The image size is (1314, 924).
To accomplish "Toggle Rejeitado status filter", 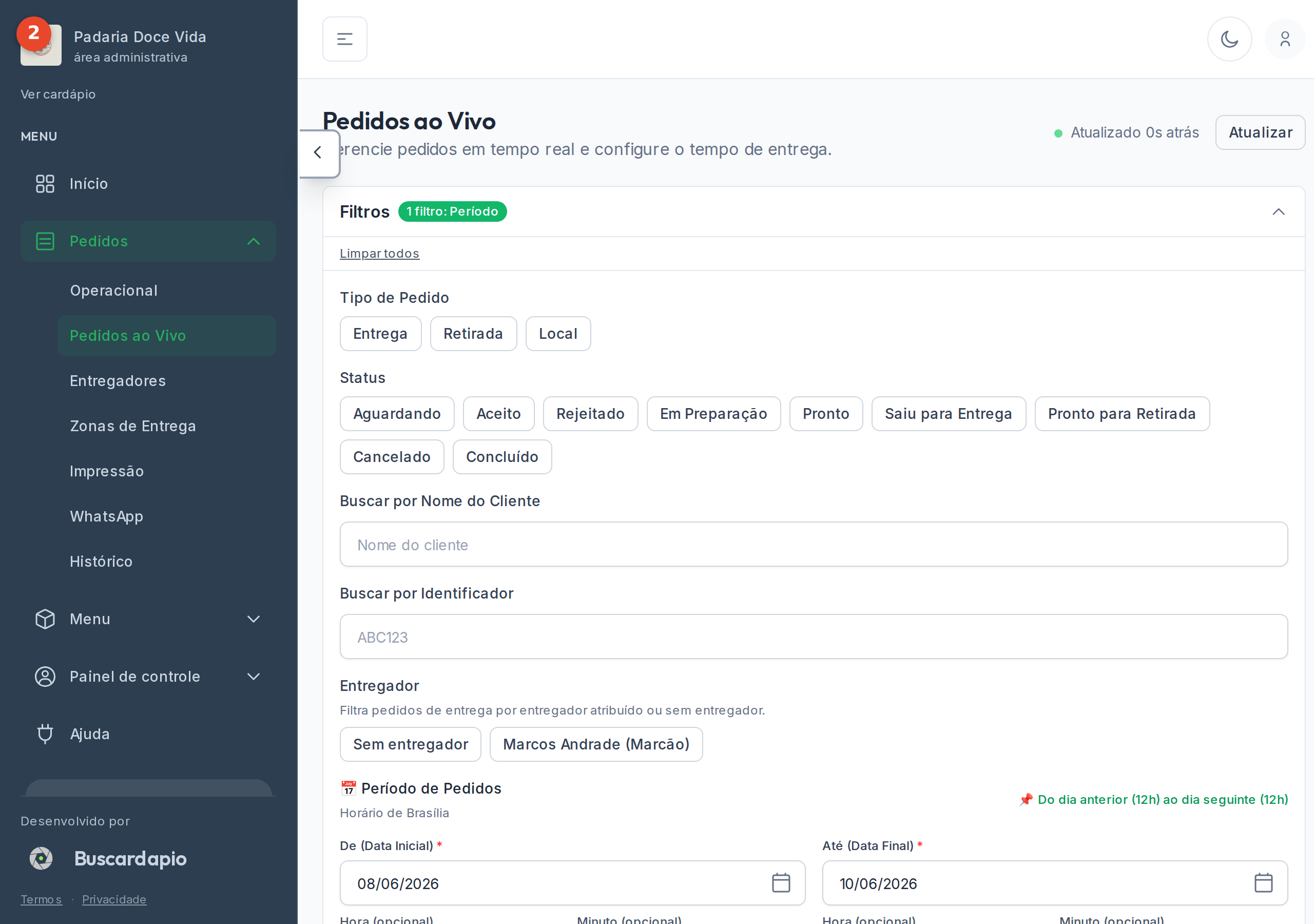I will click(591, 414).
